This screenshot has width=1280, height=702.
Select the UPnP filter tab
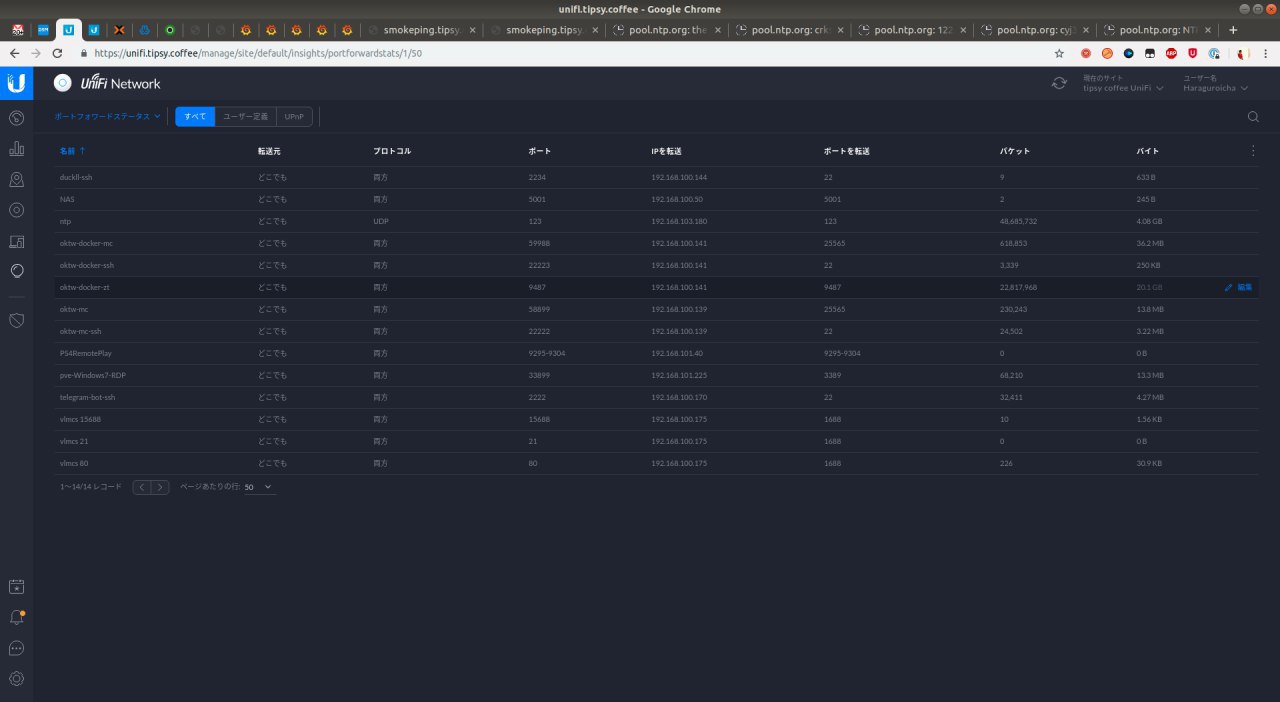(x=294, y=117)
